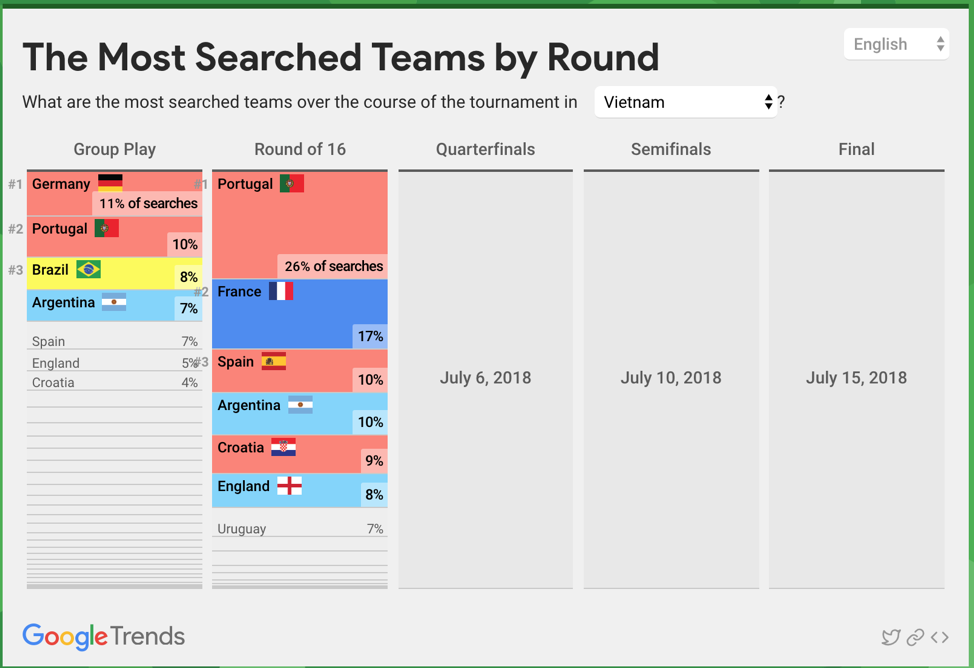Click Uruguay row in Round of 16
The height and width of the screenshot is (668, 974).
click(x=300, y=529)
